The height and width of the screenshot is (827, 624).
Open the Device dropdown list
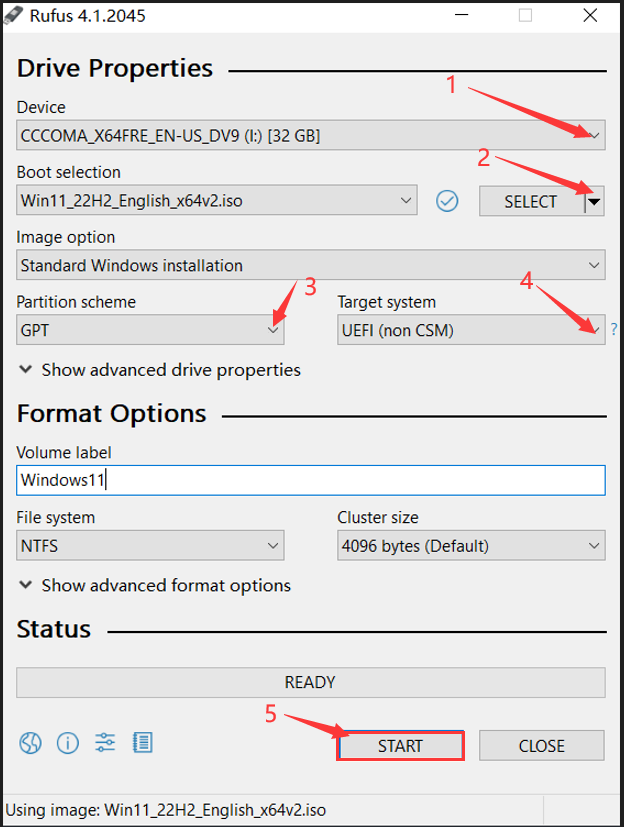pos(311,136)
